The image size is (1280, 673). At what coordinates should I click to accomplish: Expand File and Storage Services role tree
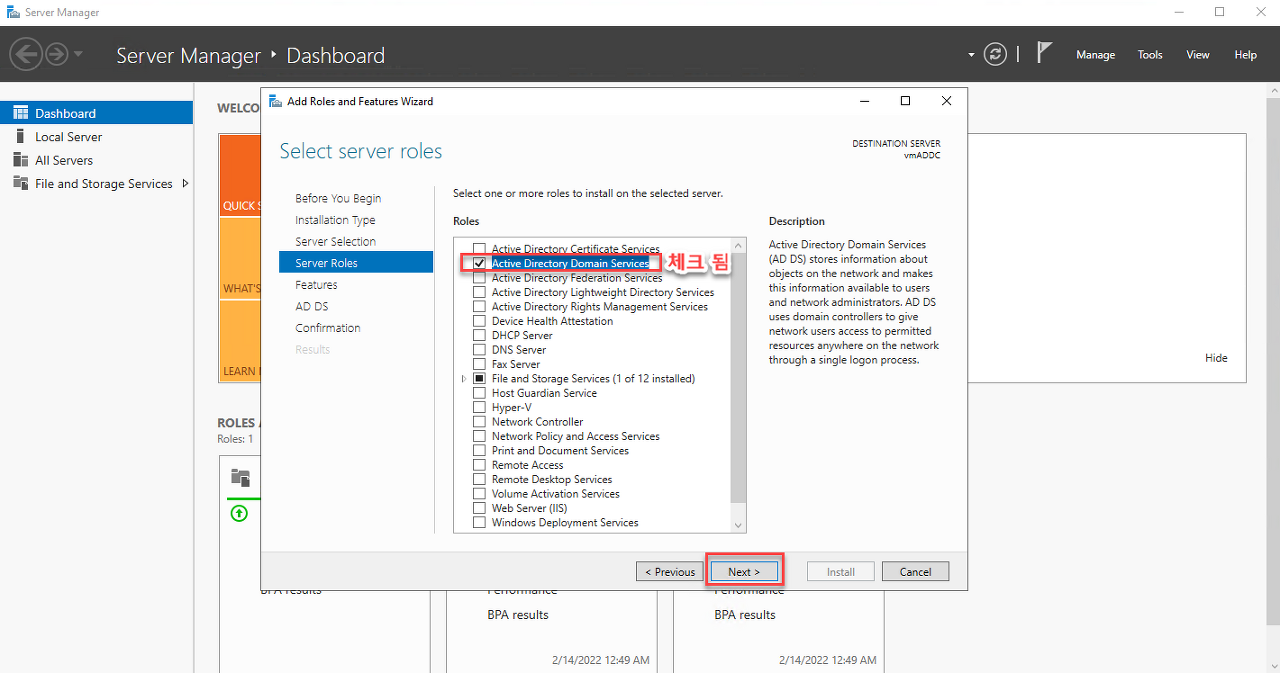point(463,379)
